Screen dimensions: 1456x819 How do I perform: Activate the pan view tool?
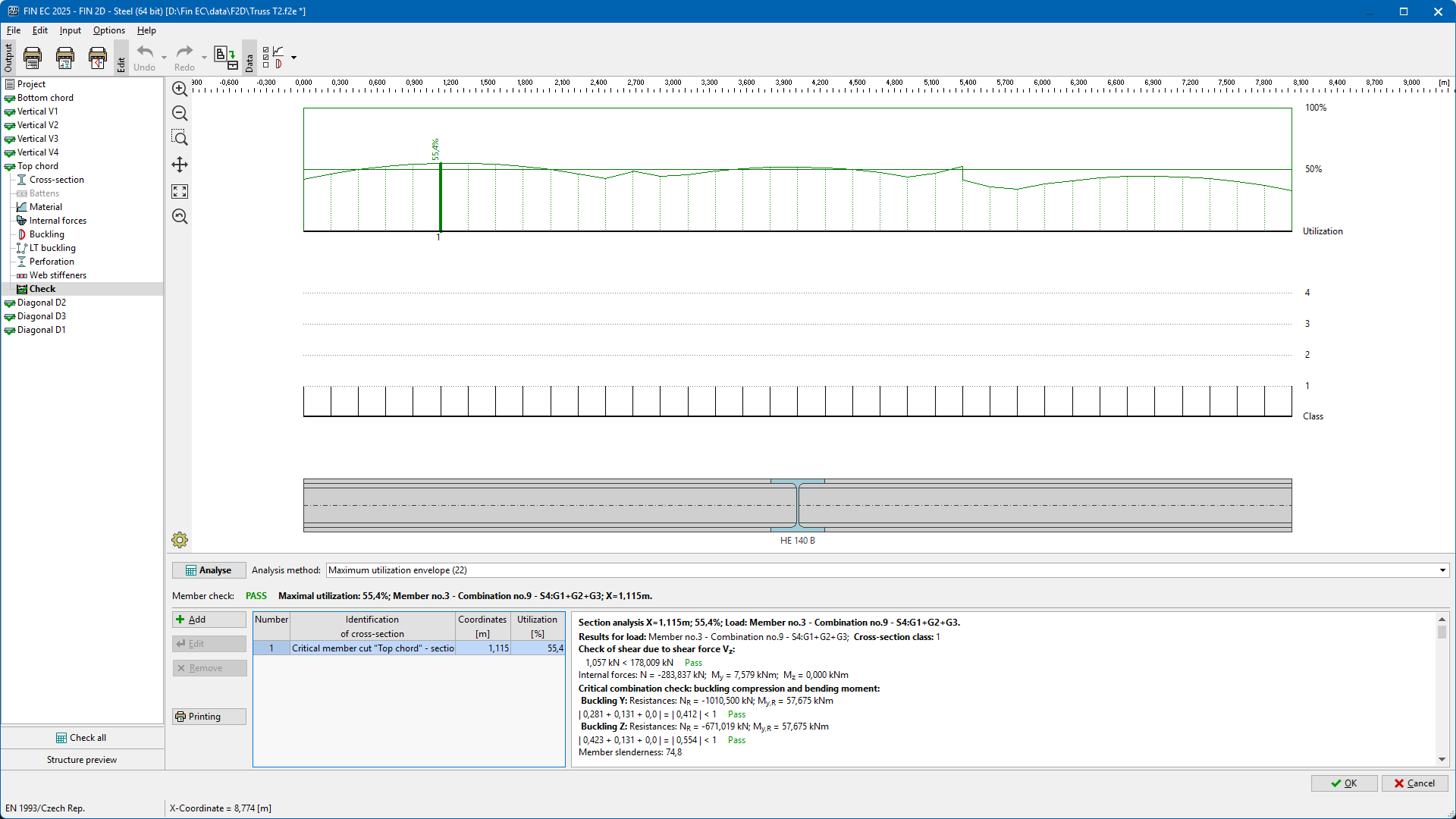(180, 165)
